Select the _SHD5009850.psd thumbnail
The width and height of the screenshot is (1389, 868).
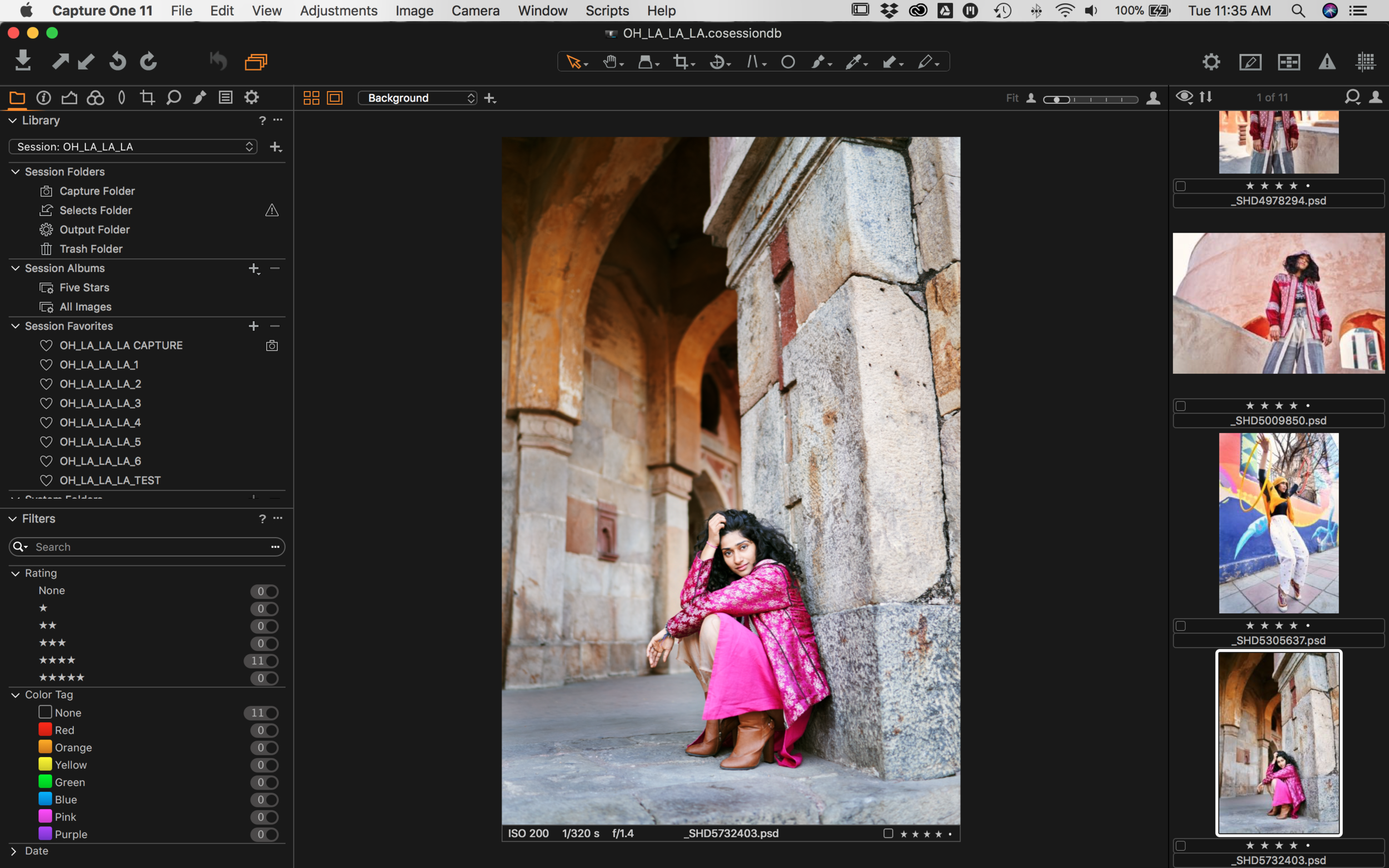click(1279, 303)
